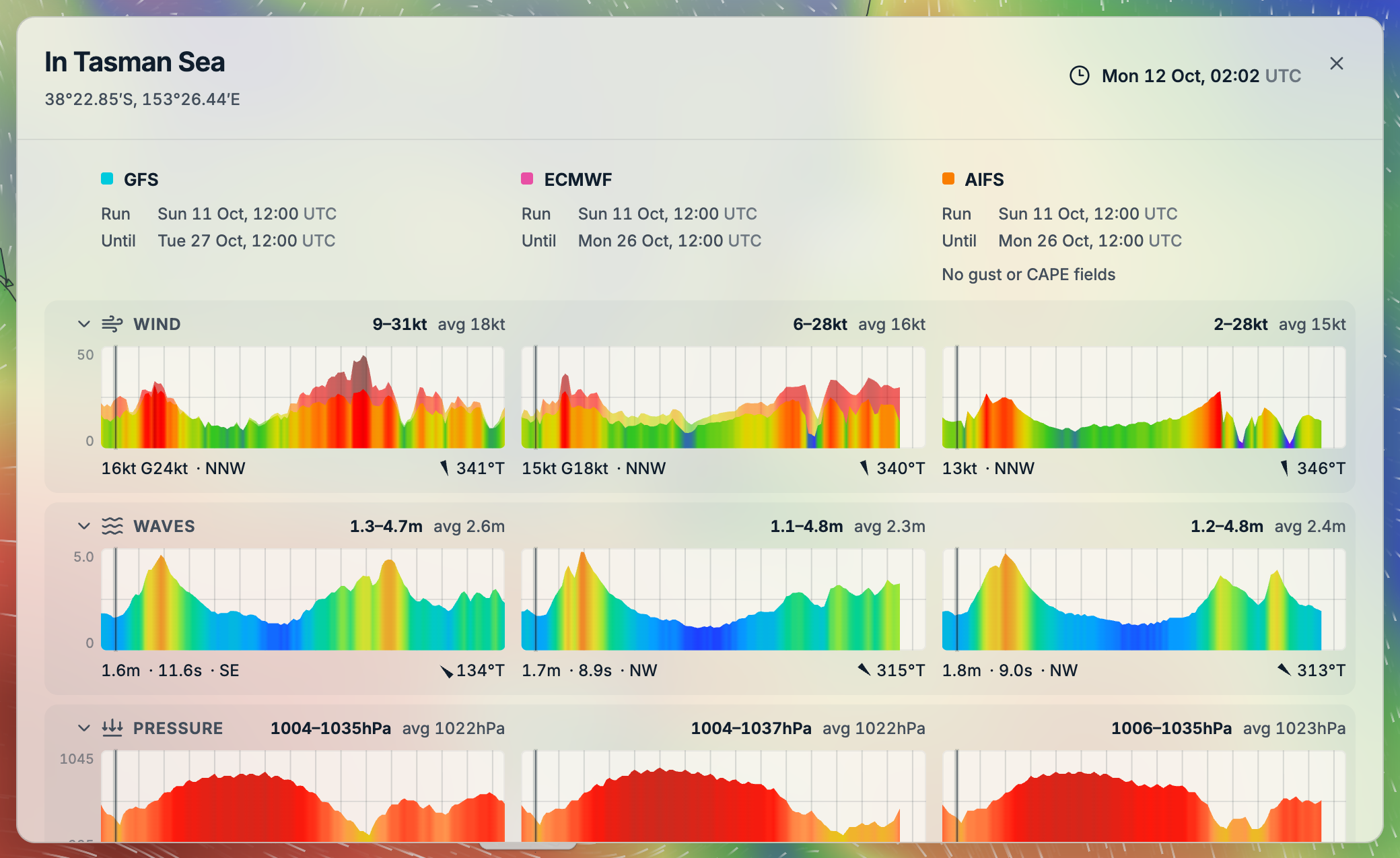
Task: Click the Mon 12 Oct, 02:02 UTC timestamp
Action: pyautogui.click(x=1201, y=75)
